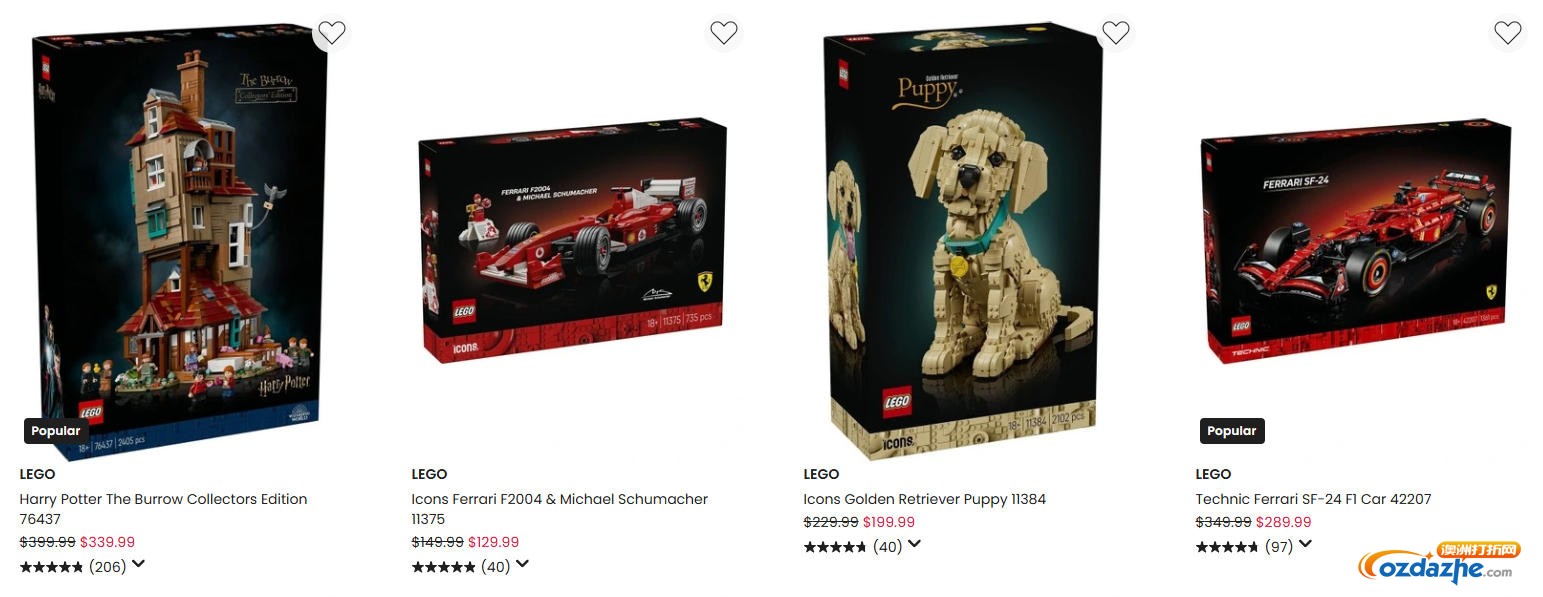View the Ferrari SF-24 box image

pos(1356,240)
